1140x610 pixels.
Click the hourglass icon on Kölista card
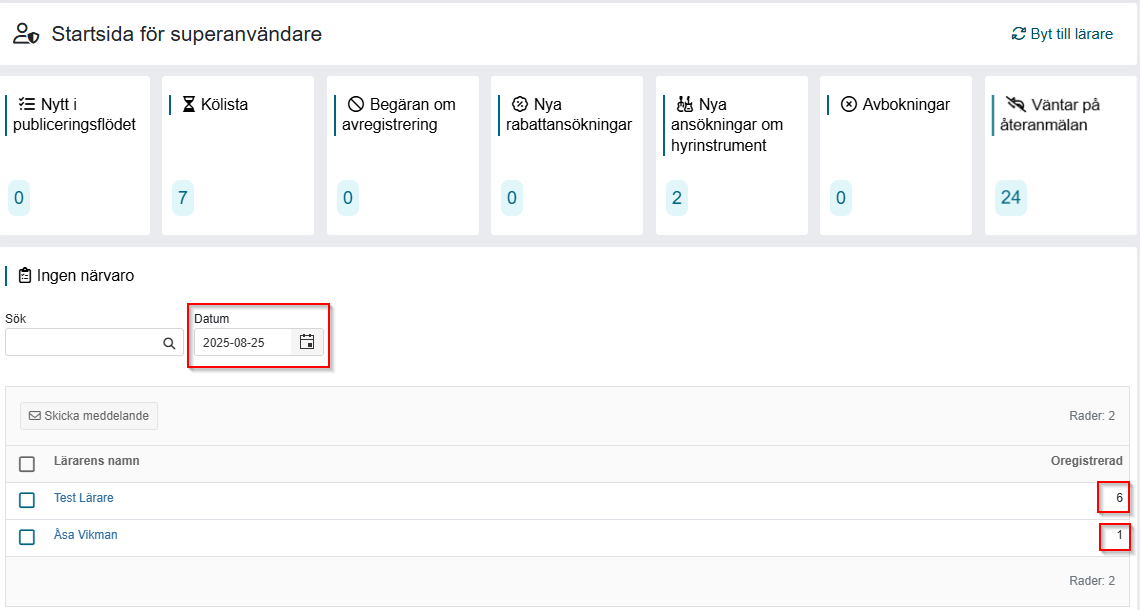coord(189,104)
